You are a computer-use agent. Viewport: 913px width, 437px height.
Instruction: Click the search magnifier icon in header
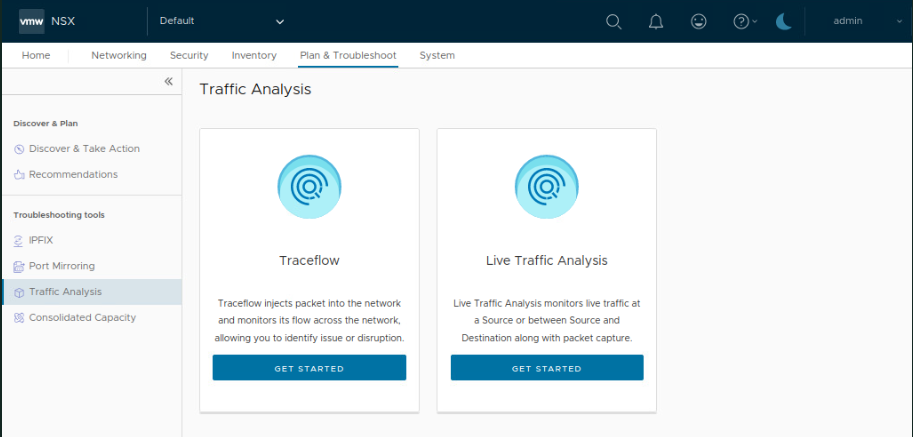click(x=614, y=21)
